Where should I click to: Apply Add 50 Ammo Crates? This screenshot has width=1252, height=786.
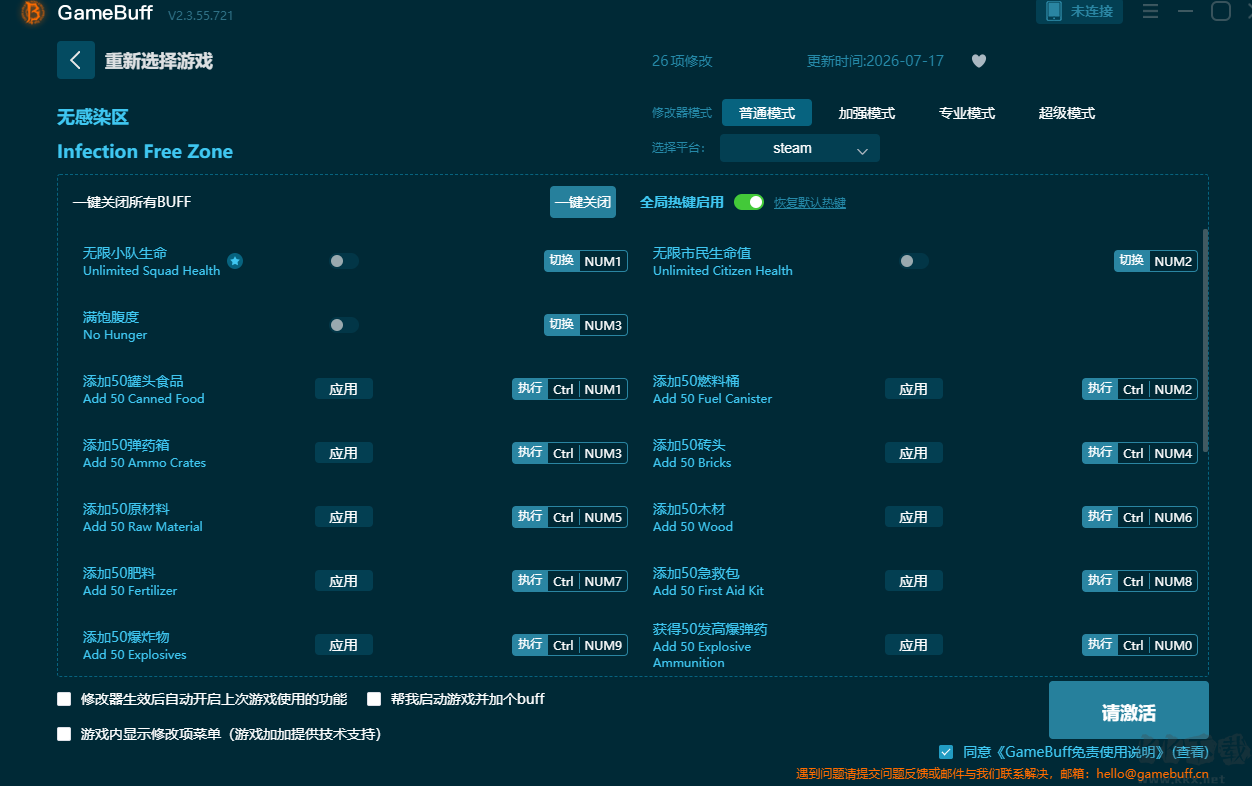[x=344, y=453]
